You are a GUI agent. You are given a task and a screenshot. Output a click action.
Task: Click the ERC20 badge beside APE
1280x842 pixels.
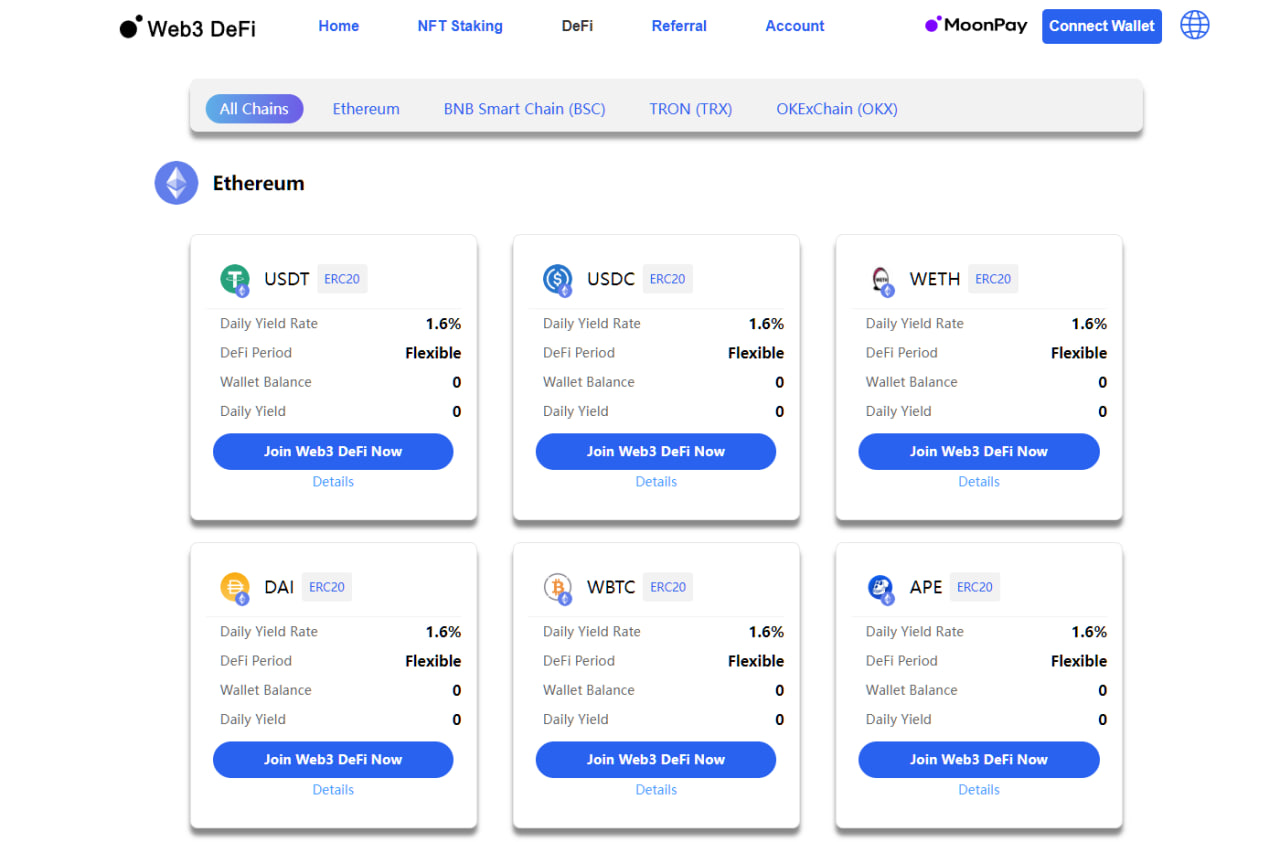coord(975,587)
